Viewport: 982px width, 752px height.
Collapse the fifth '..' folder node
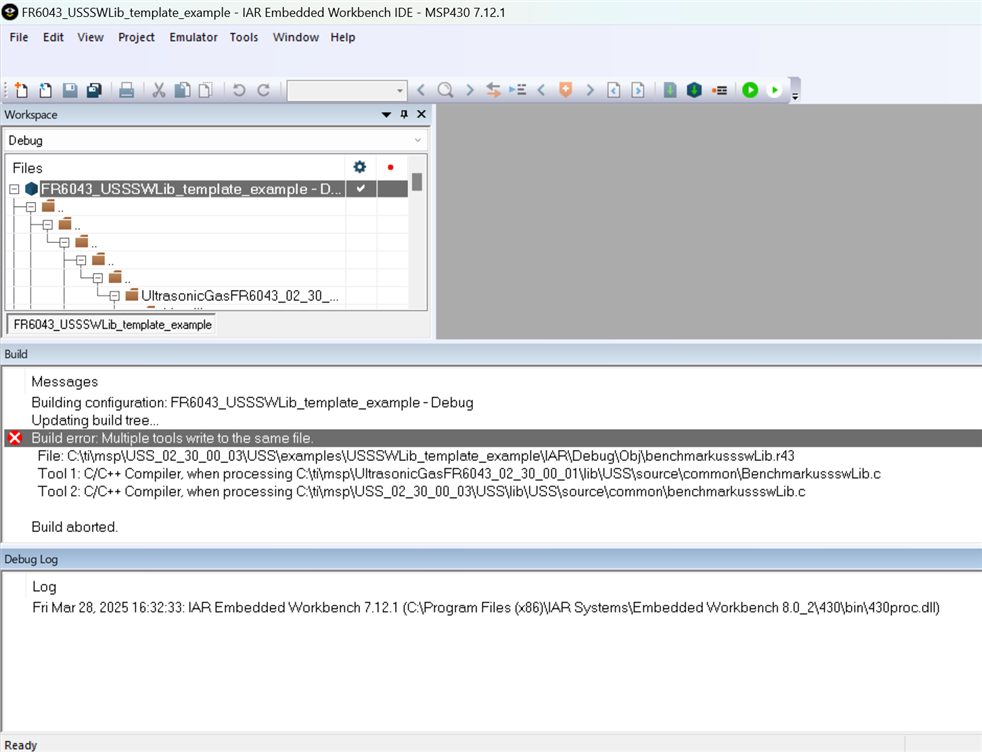coord(98,277)
